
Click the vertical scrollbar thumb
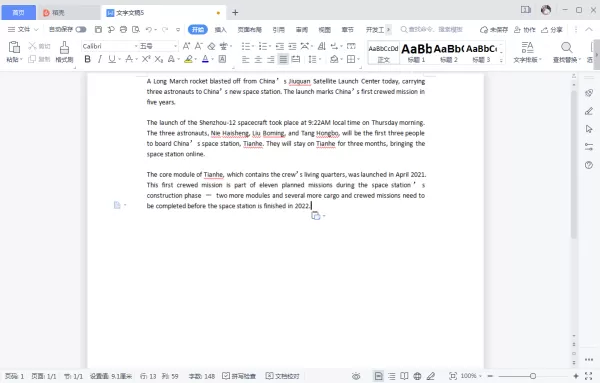tap(573, 165)
